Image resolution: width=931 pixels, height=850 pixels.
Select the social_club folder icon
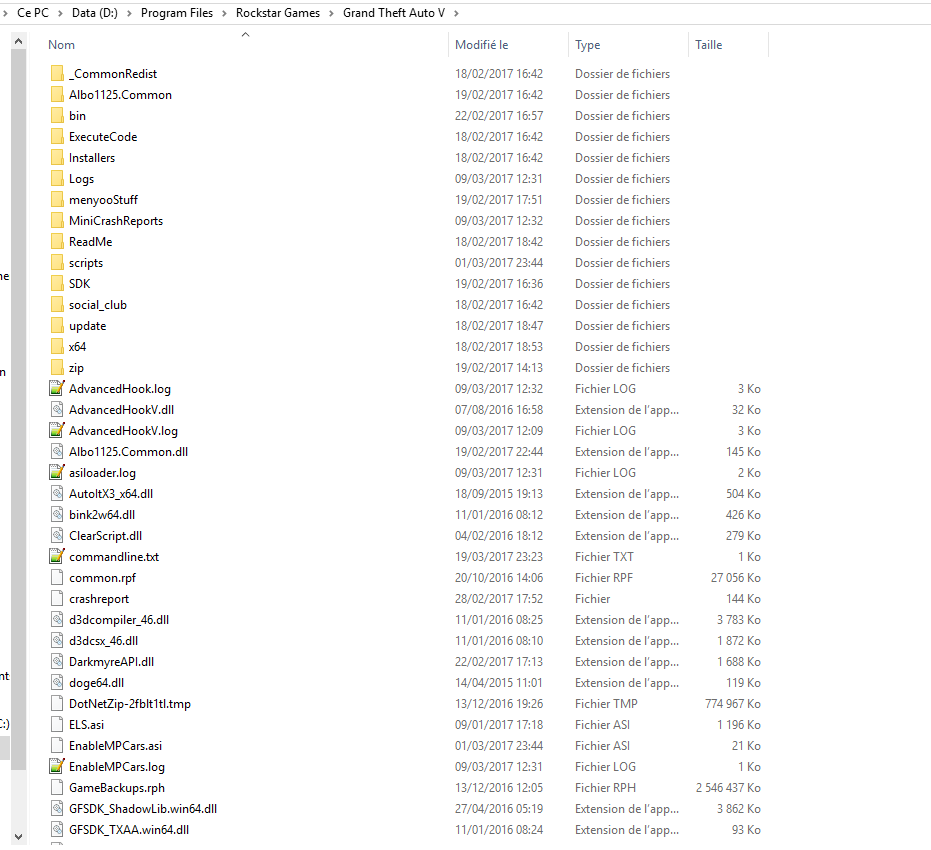[x=57, y=305]
